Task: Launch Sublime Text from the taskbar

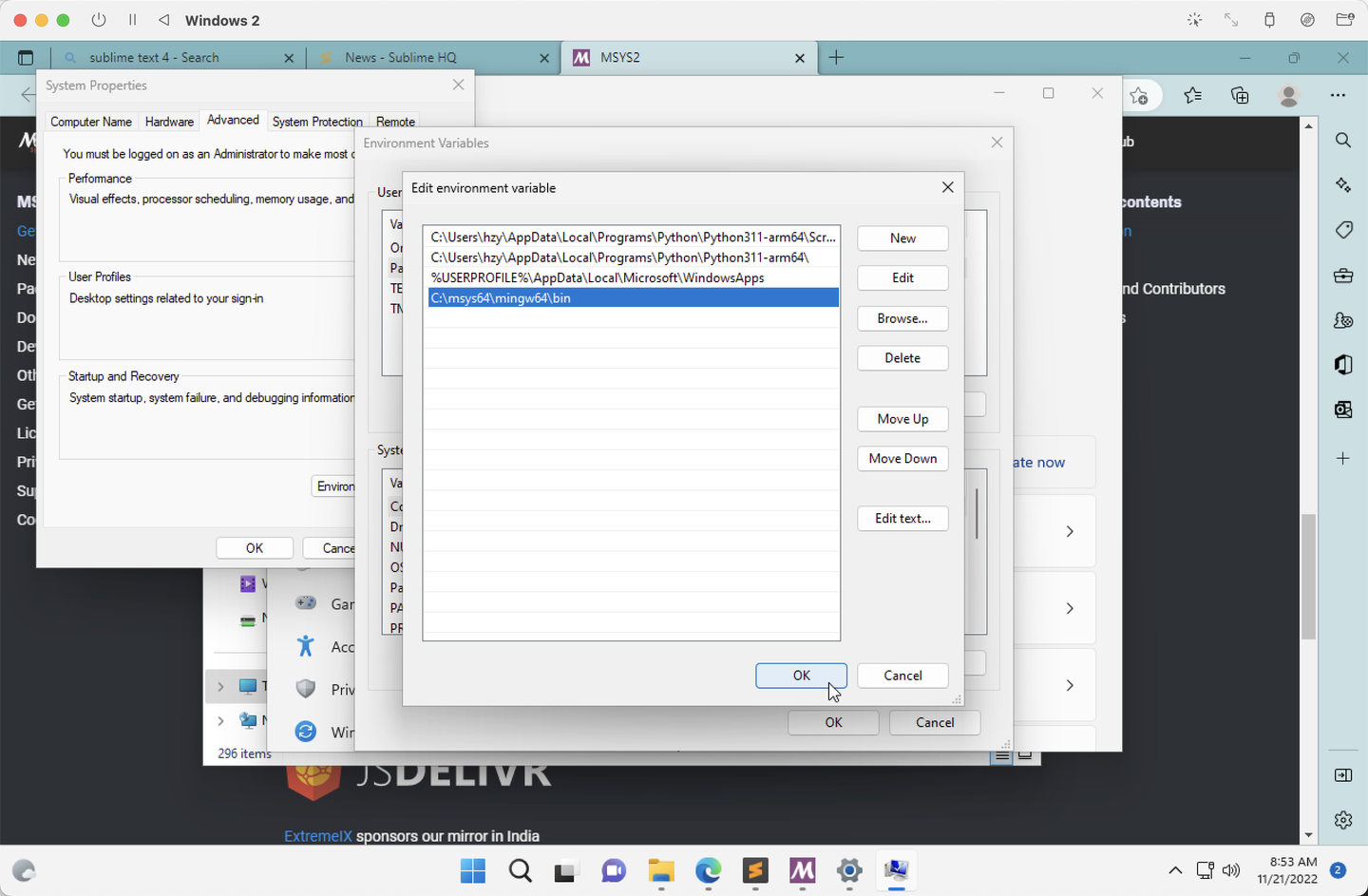Action: (x=755, y=871)
